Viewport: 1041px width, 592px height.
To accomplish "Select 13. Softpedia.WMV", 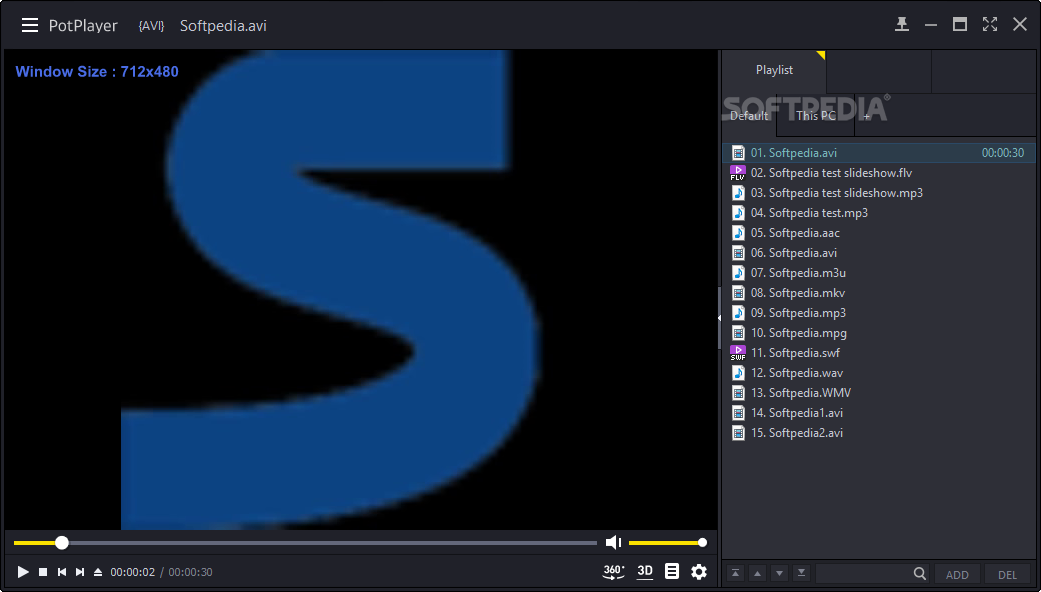I will point(878,392).
